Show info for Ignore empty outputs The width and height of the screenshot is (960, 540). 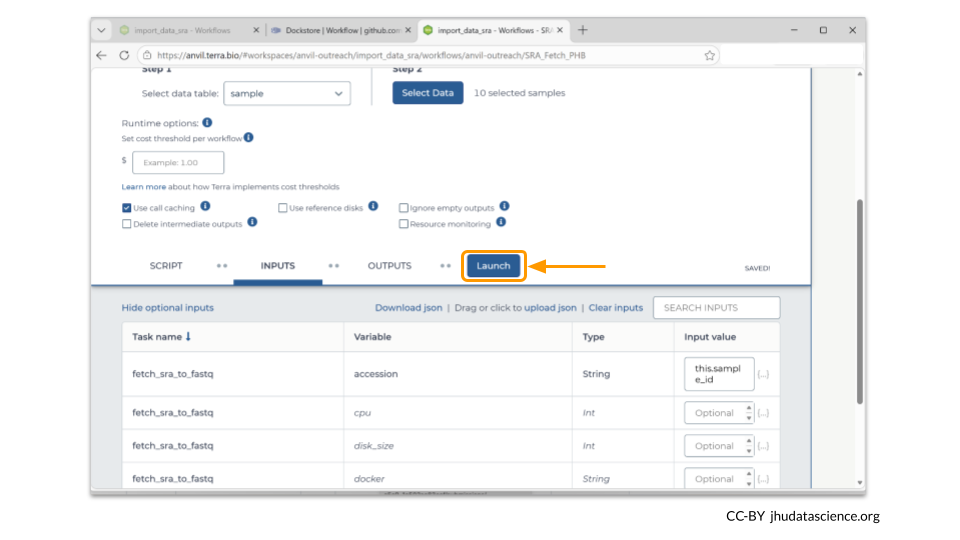click(x=504, y=206)
